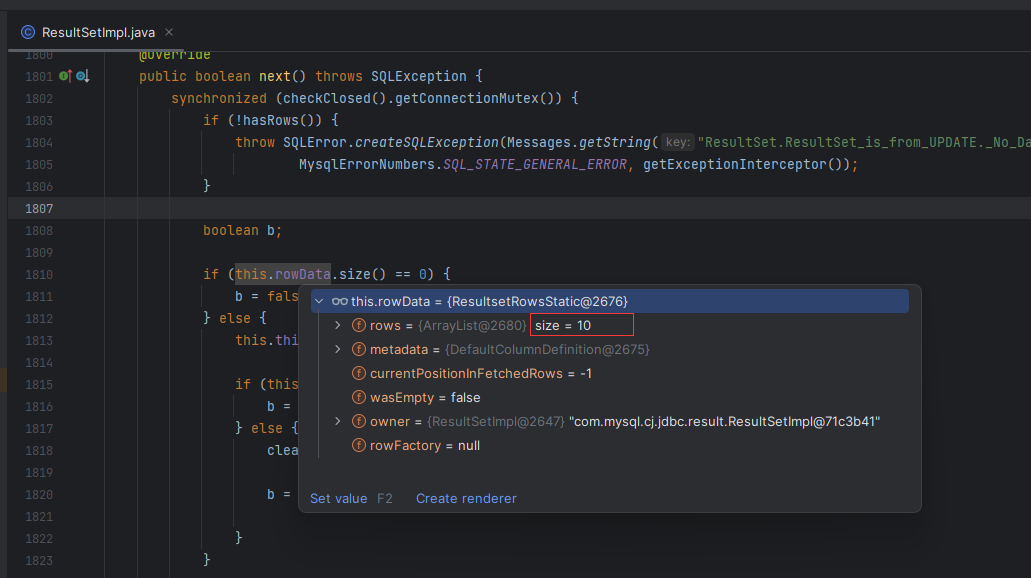Select the 'rowFactory = null' entry
The image size is (1031, 578).
point(425,446)
